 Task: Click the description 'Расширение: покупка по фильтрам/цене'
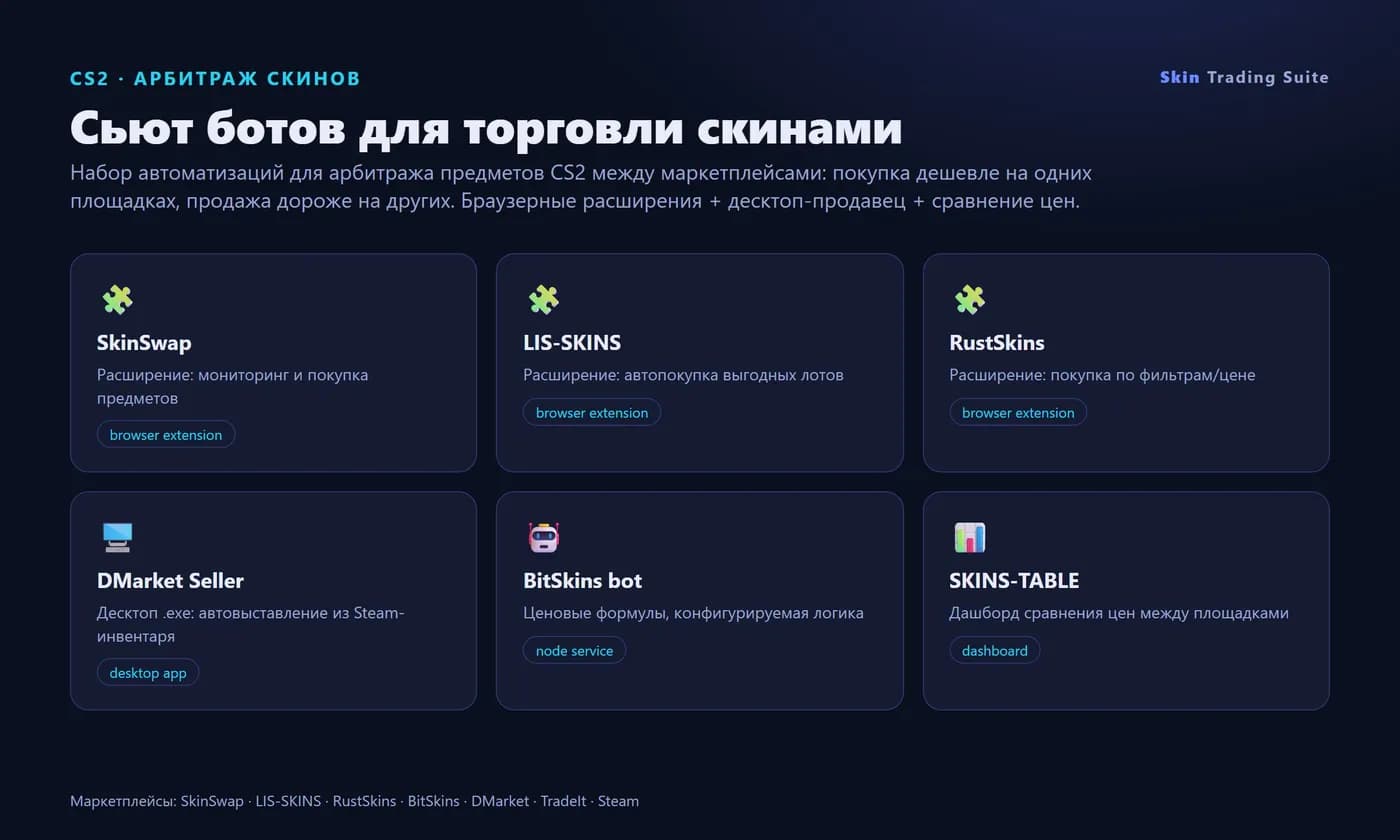(x=1102, y=375)
